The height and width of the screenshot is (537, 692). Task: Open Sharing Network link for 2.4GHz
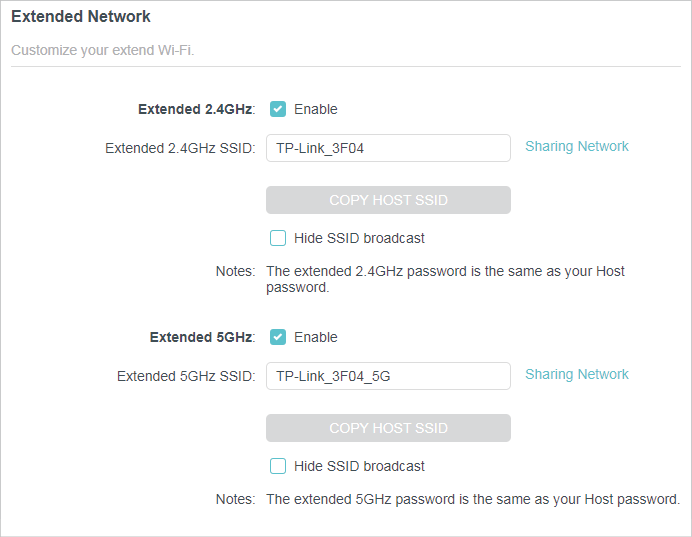(x=576, y=146)
